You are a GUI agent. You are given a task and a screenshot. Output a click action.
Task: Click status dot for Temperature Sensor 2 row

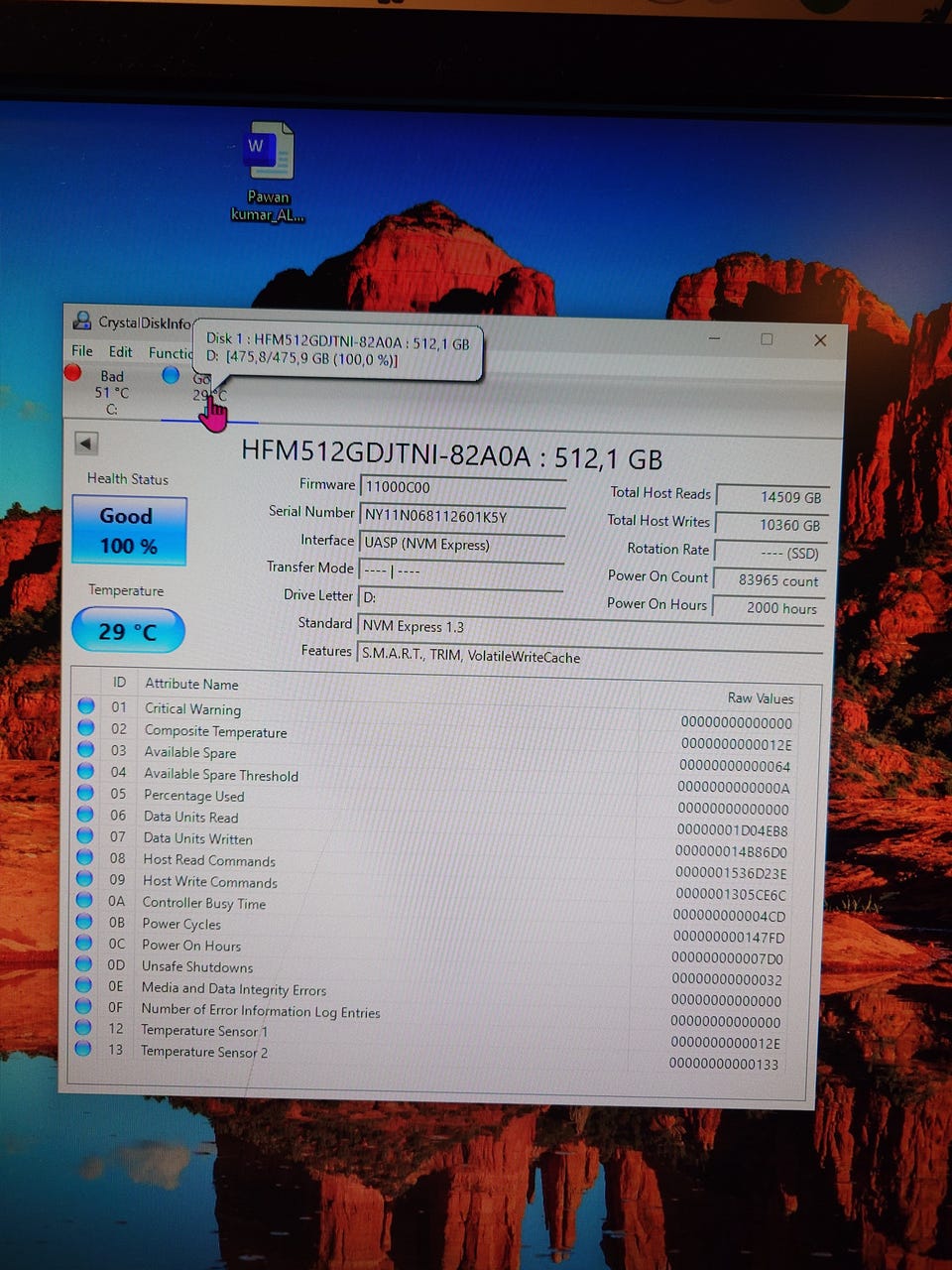pos(83,1049)
